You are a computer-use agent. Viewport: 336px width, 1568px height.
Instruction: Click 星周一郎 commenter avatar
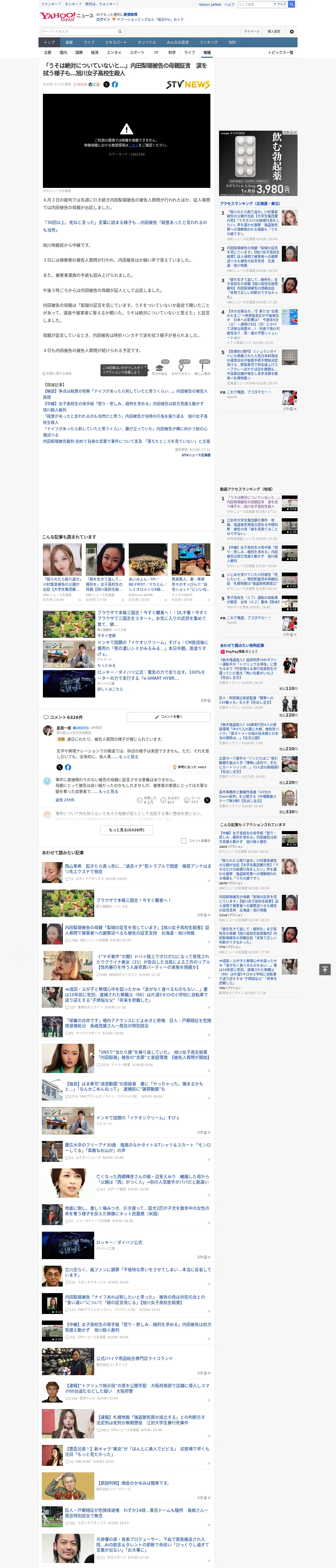pos(48,730)
